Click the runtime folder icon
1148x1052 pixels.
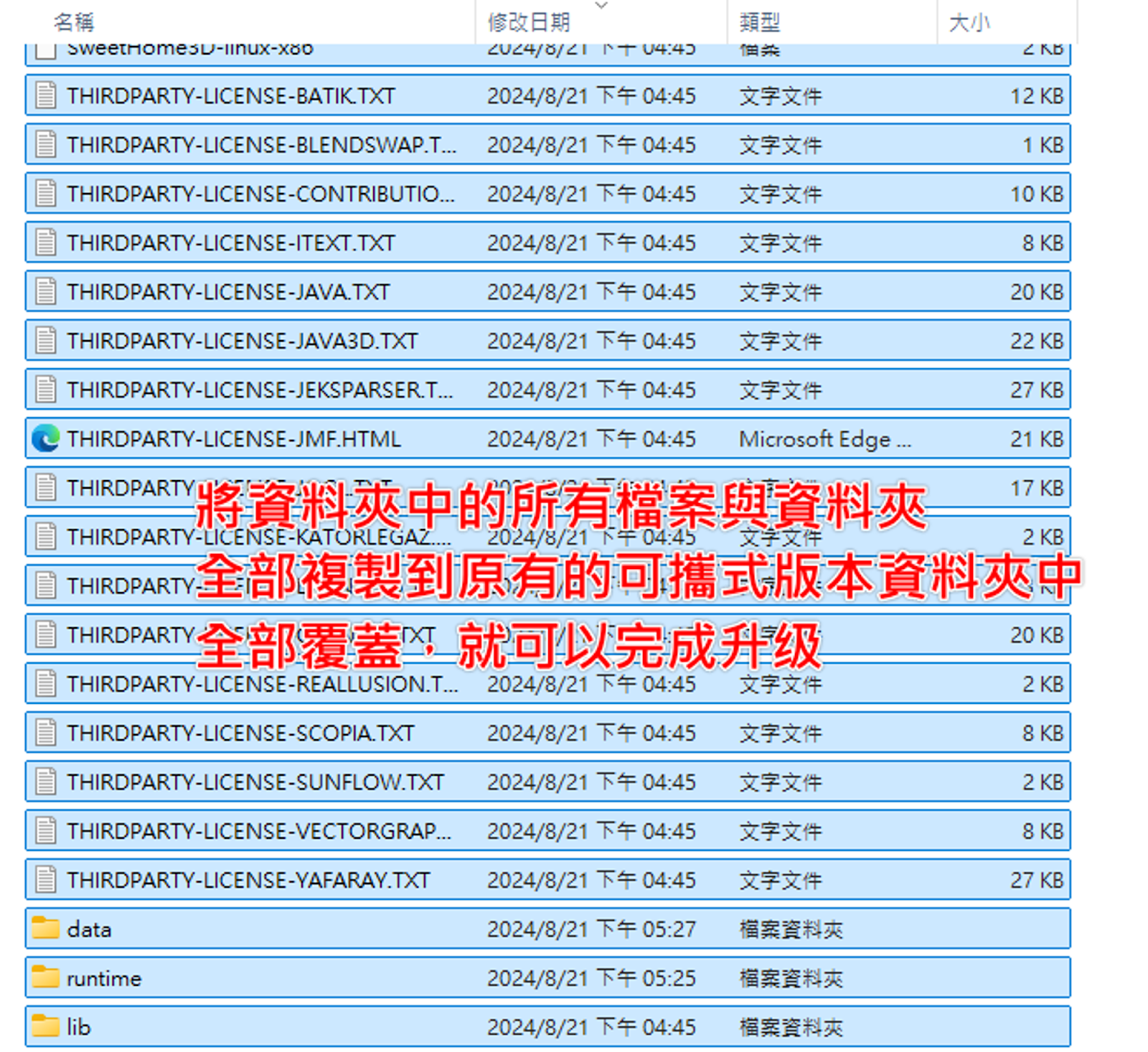[46, 977]
